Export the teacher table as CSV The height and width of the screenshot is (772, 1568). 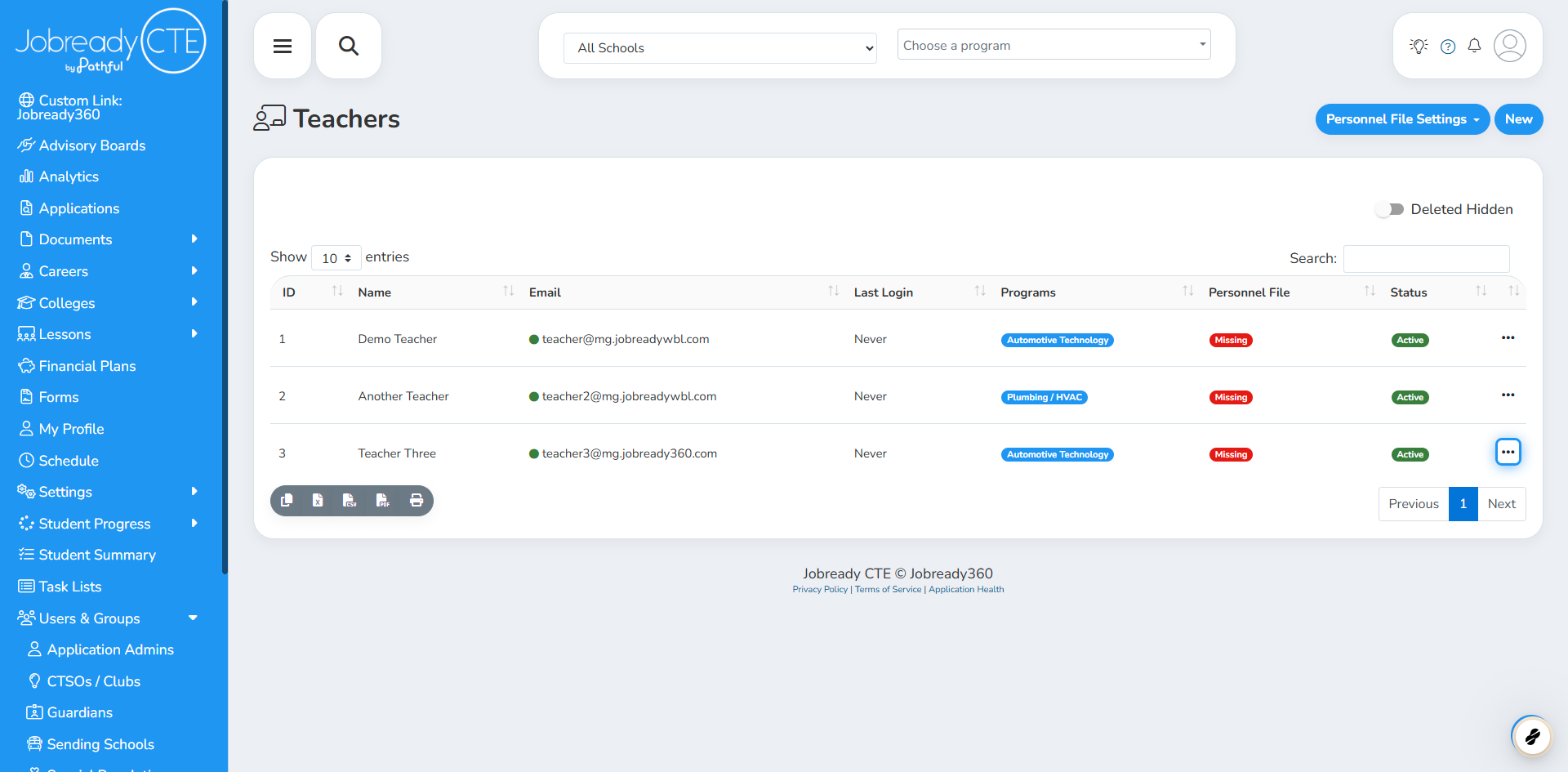[350, 501]
